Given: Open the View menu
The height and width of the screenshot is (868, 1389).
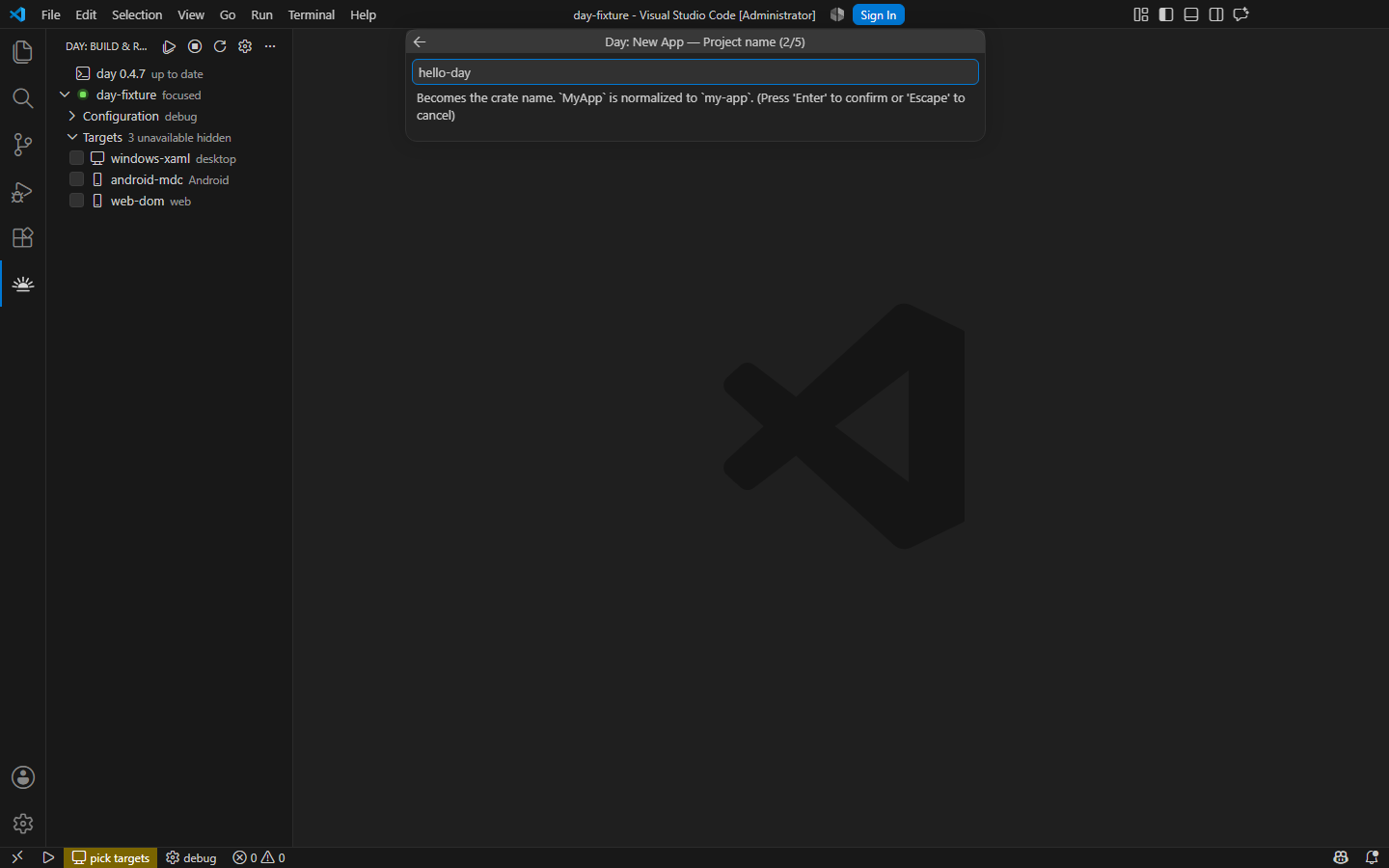Looking at the screenshot, I should tap(191, 14).
